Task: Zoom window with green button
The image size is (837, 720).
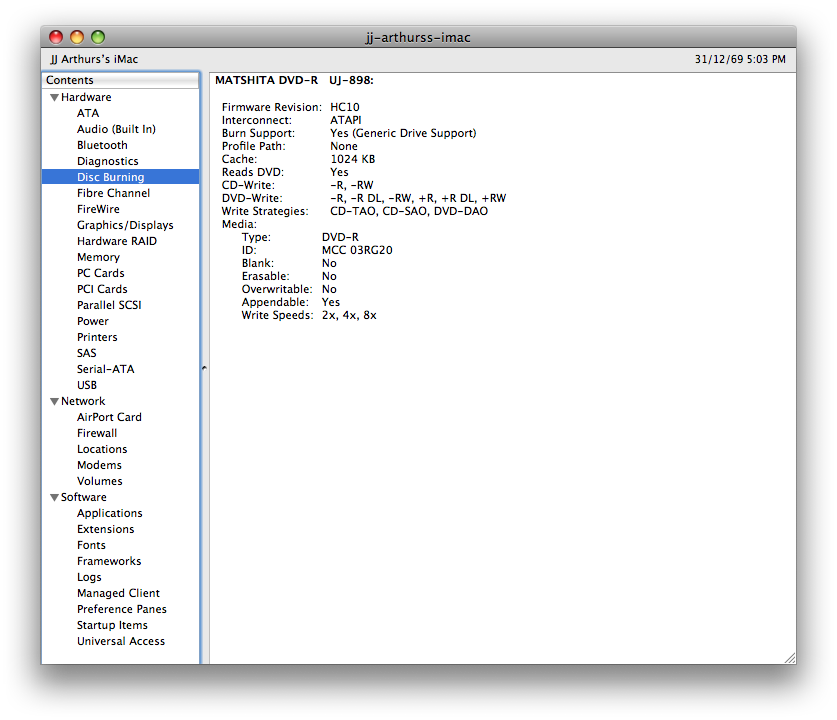Action: pyautogui.click(x=98, y=37)
